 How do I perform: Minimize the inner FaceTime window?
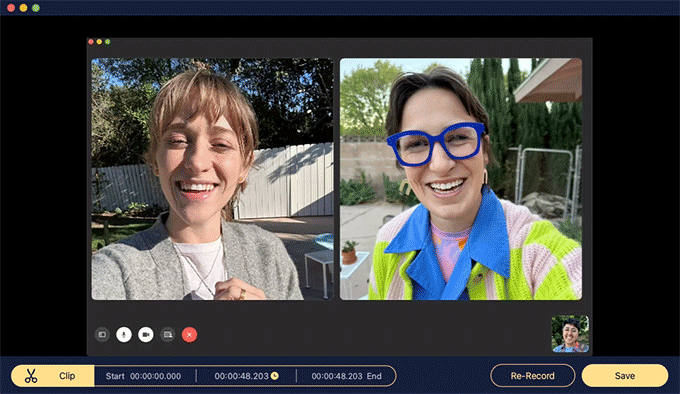(99, 42)
